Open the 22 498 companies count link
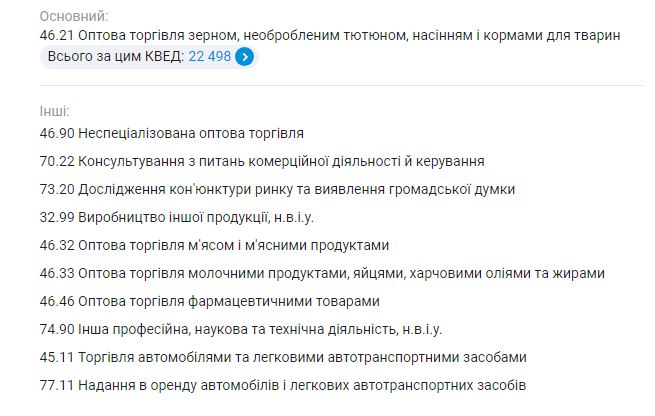This screenshot has height=416, width=655. (x=210, y=57)
